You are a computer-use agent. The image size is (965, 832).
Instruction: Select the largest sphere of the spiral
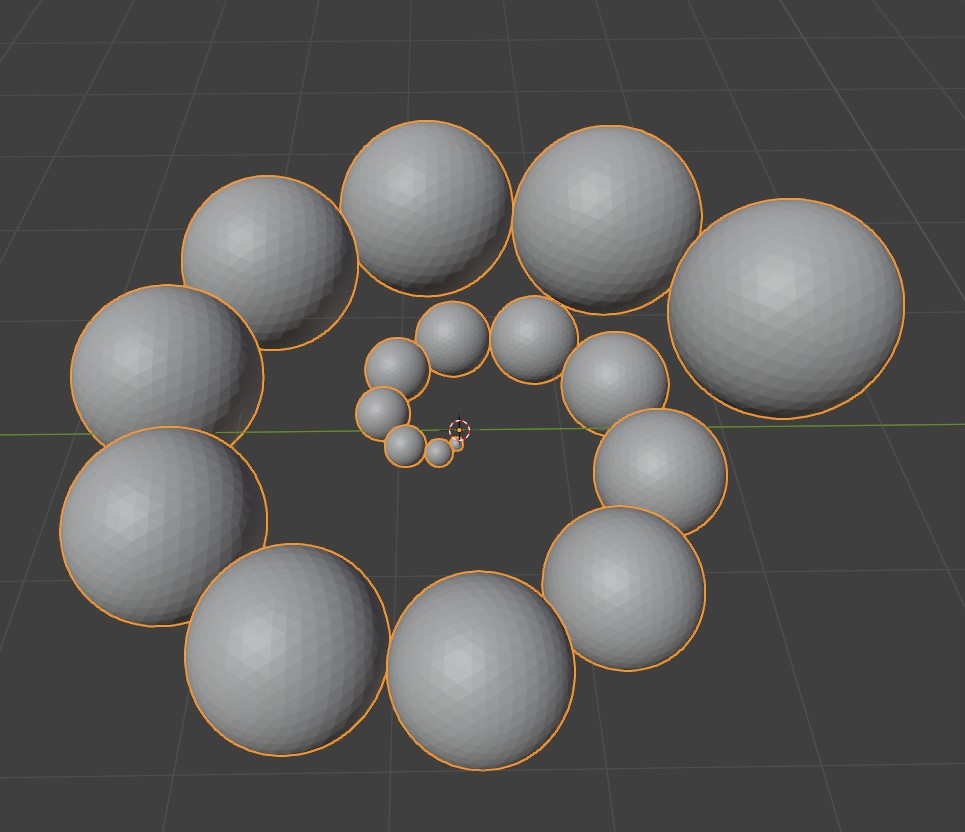pos(786,308)
